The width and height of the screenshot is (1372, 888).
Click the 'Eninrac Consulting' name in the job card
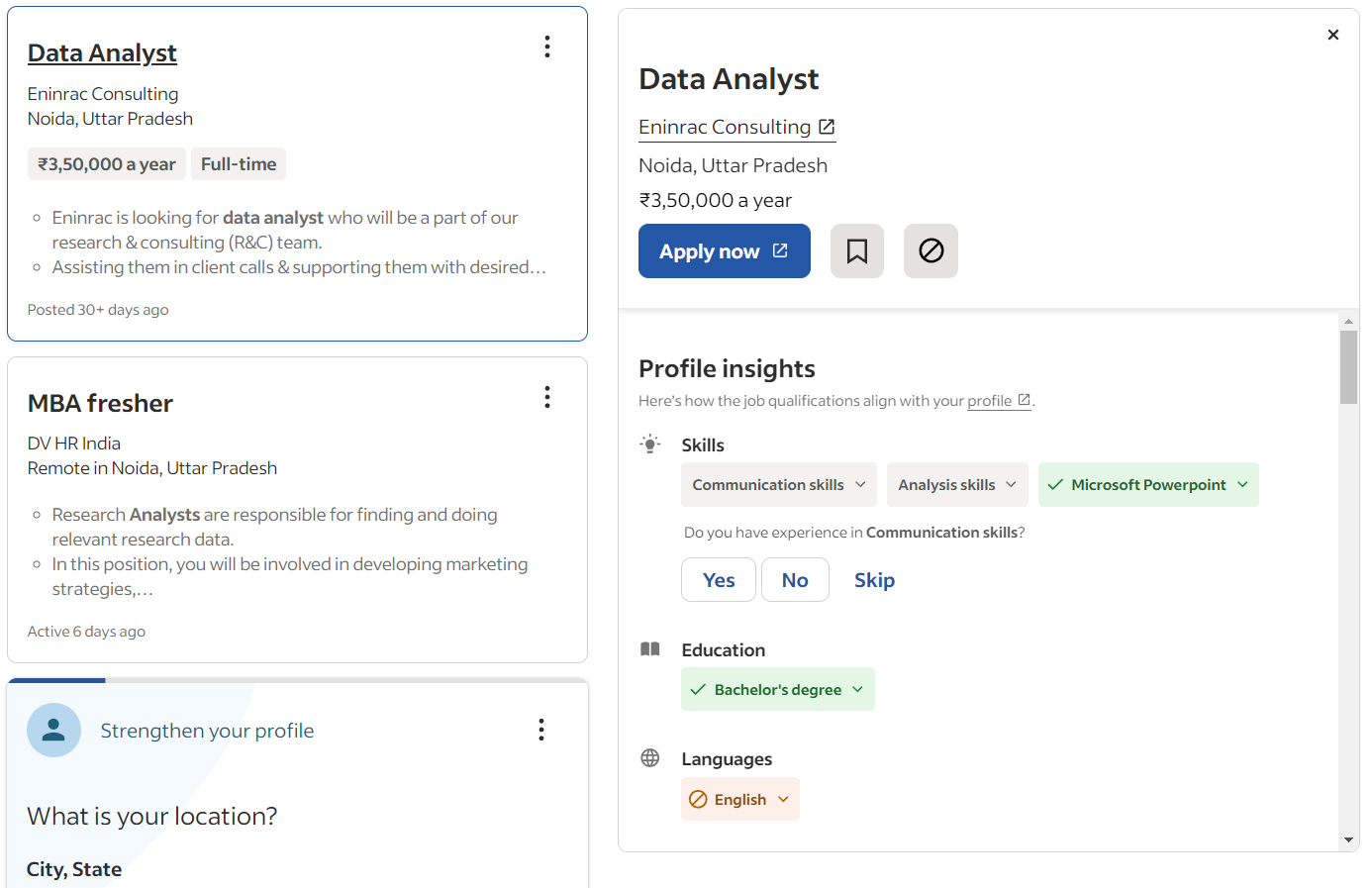point(103,94)
